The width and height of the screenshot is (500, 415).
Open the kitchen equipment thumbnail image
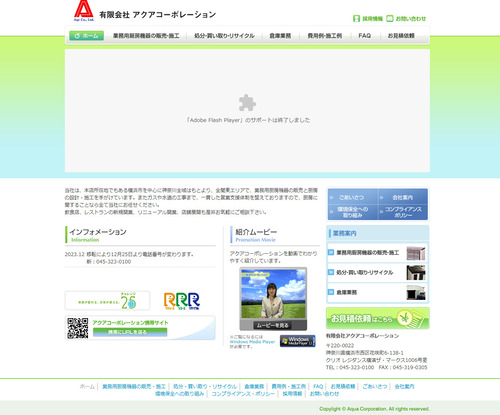(416, 253)
